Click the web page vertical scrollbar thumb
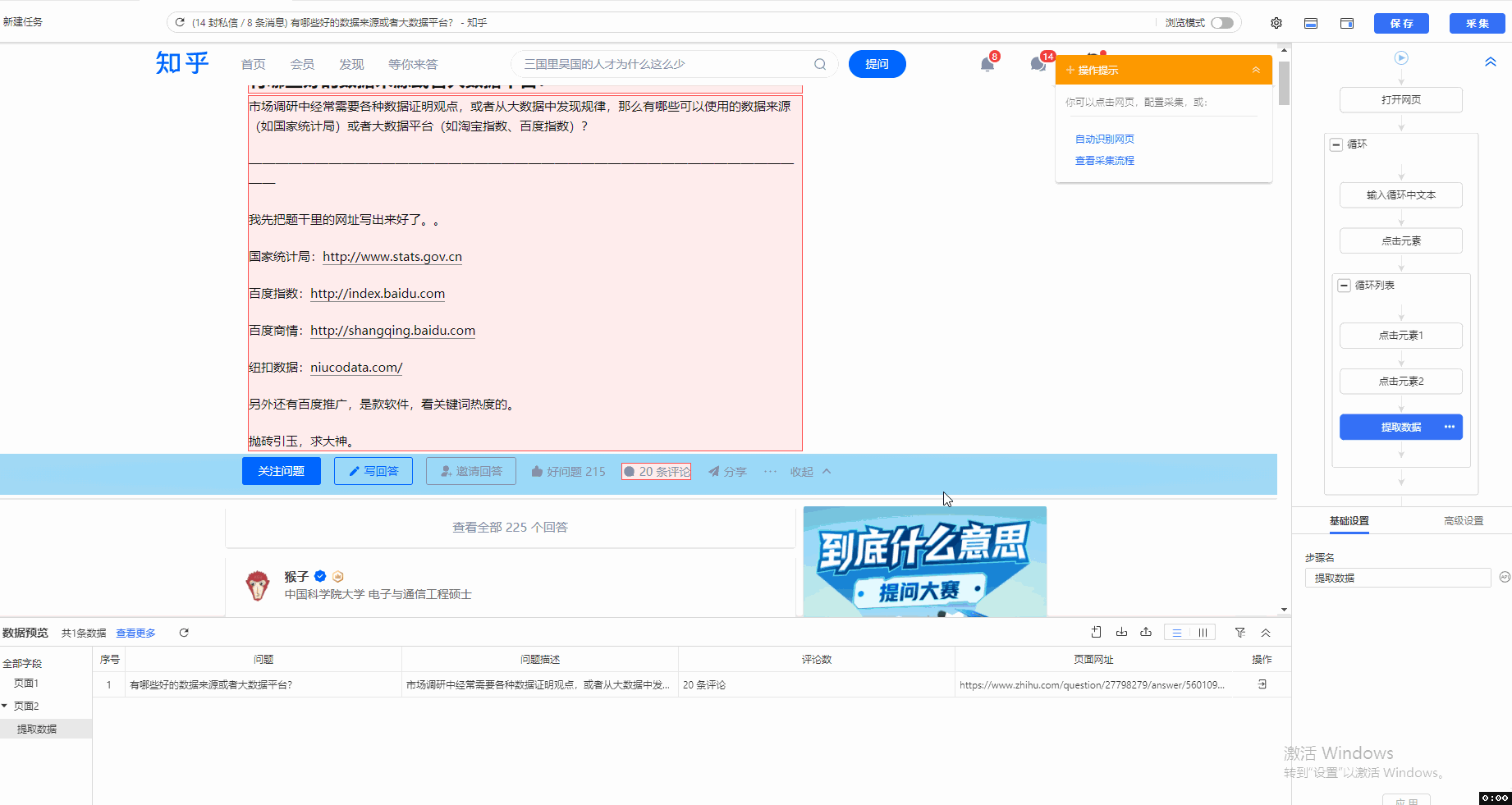Screen dimensions: 1512x805 pyautogui.click(x=1284, y=84)
